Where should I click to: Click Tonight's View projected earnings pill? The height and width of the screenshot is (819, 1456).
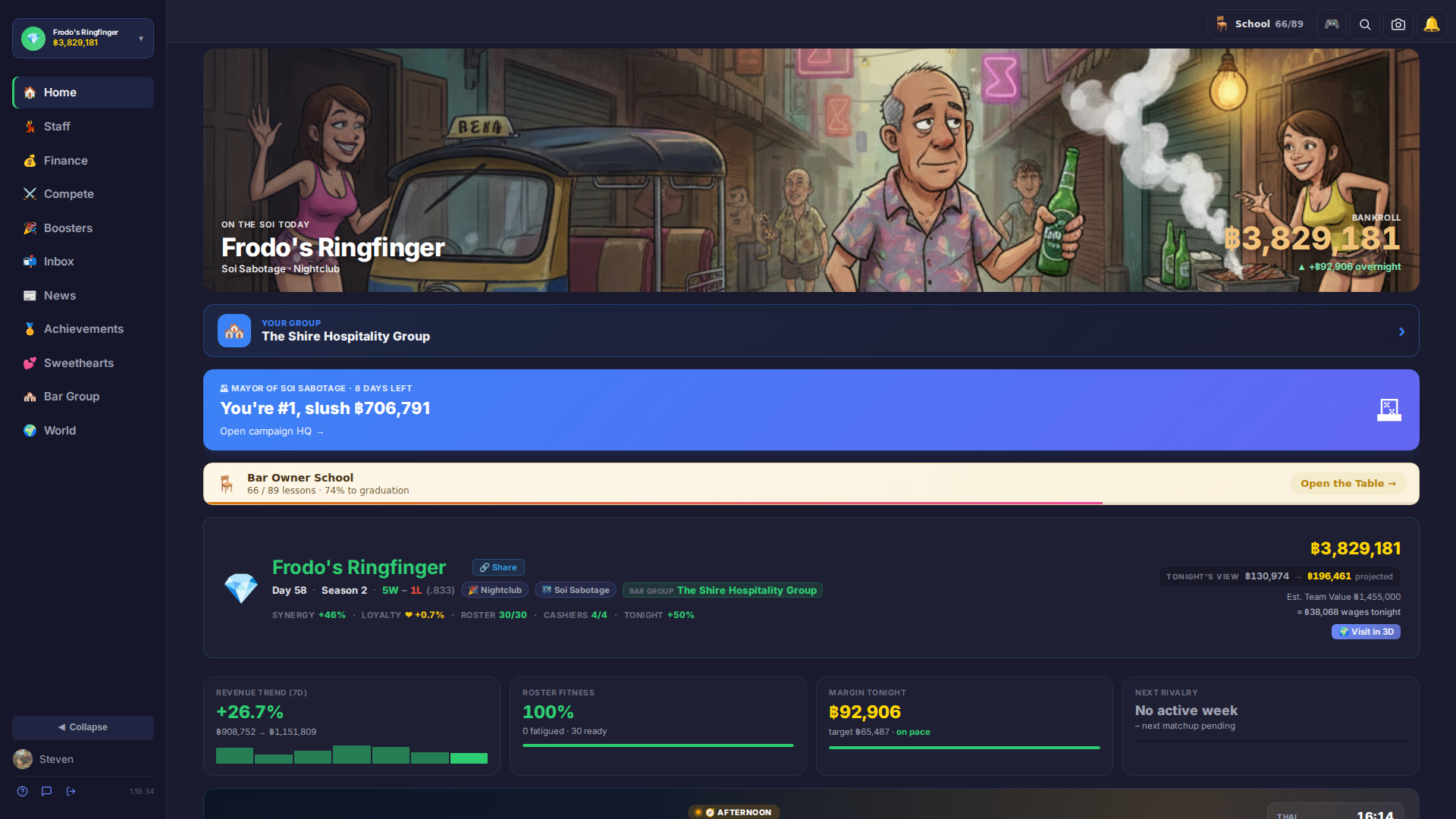tap(1279, 576)
